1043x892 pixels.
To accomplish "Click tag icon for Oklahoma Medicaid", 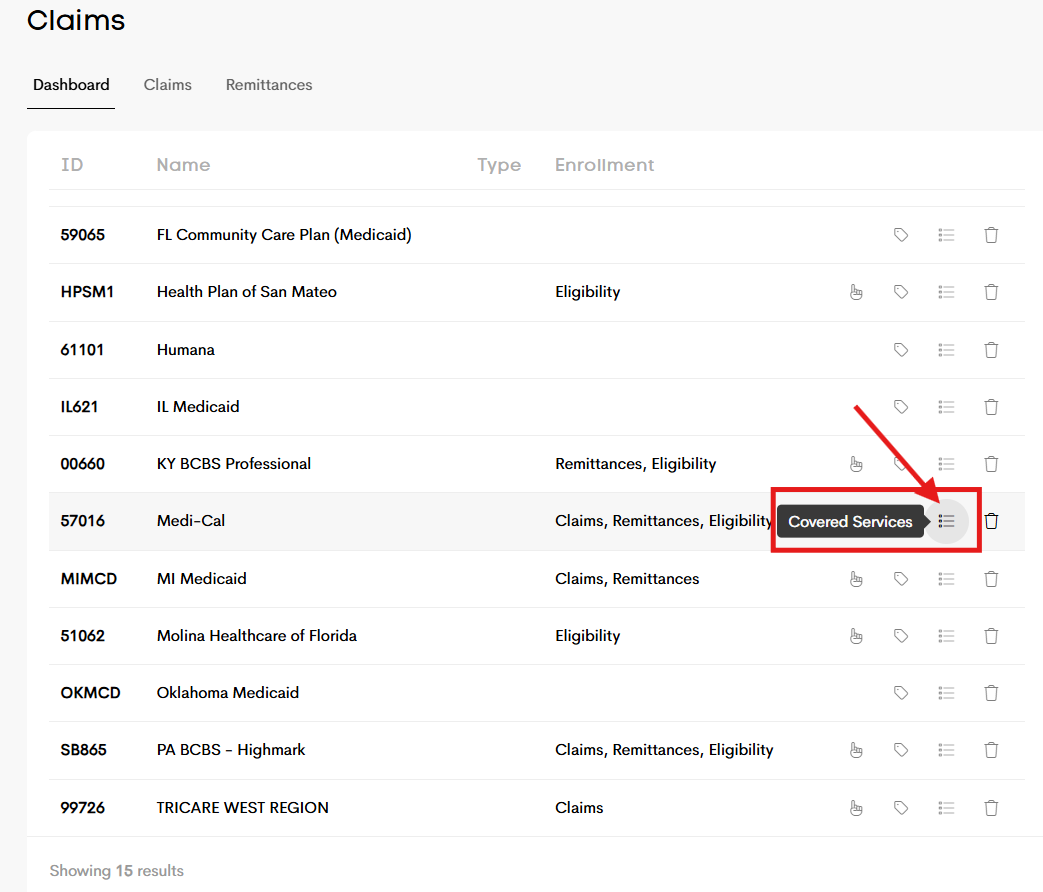I will [x=901, y=693].
